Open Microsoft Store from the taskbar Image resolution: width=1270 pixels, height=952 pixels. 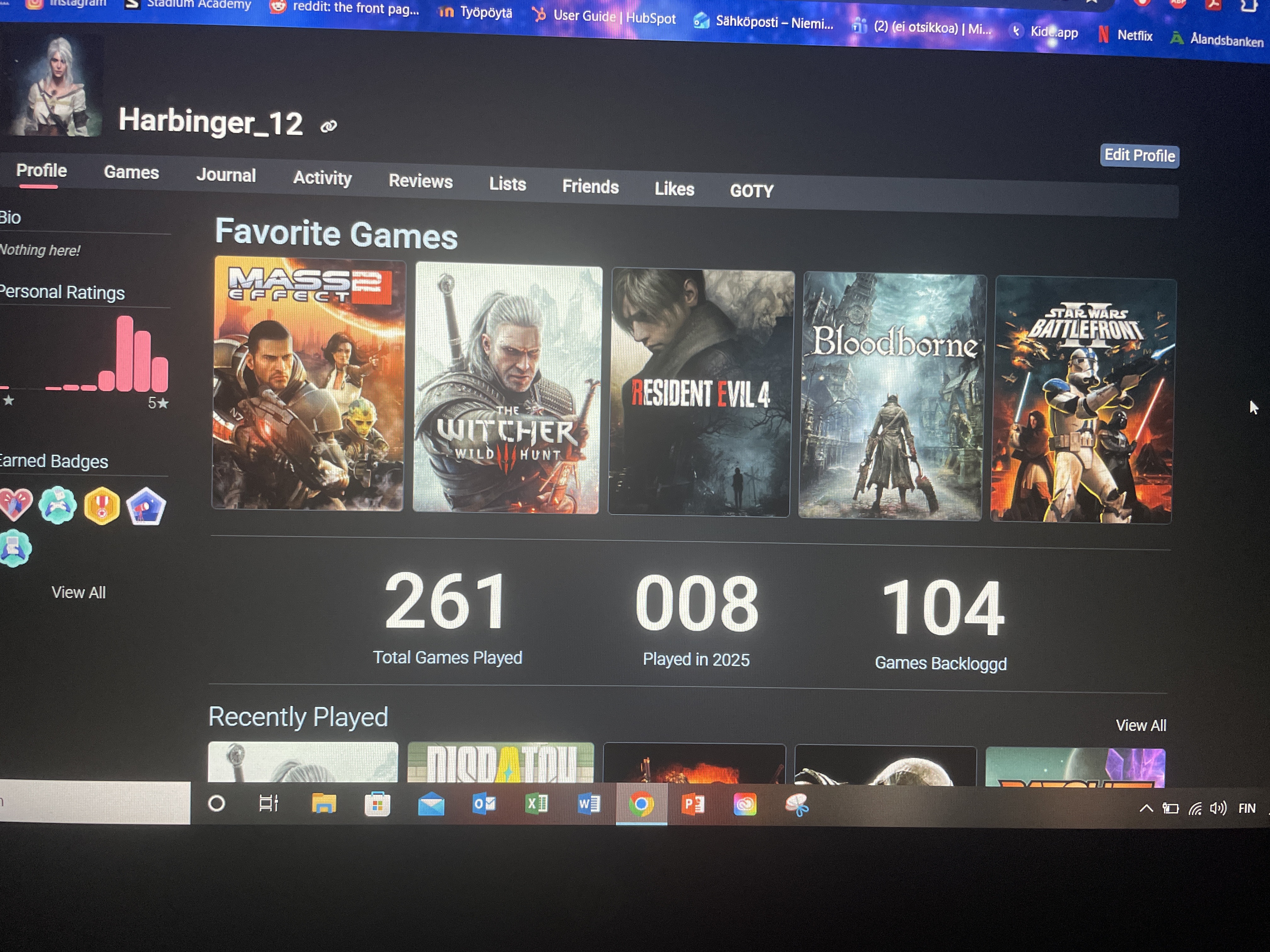pos(377,804)
